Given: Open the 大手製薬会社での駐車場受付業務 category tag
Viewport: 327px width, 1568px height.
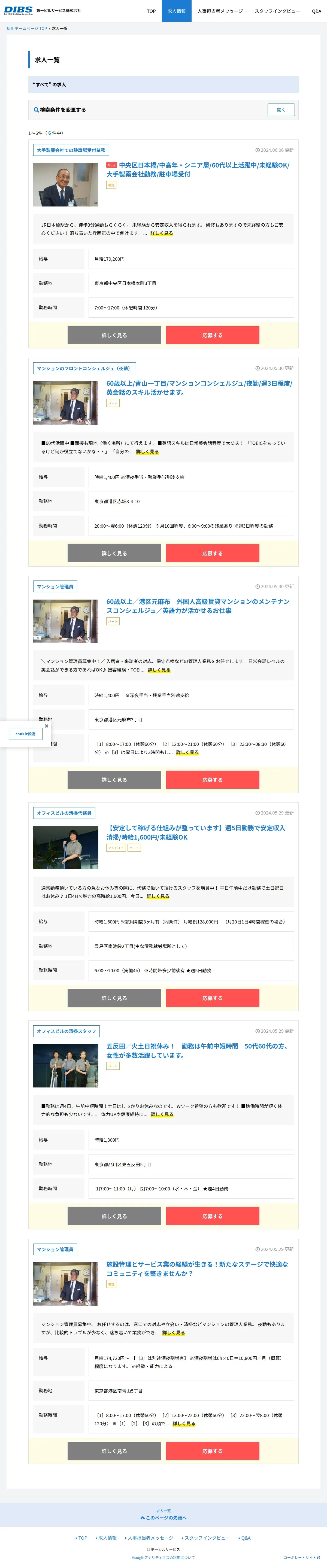Looking at the screenshot, I should (x=71, y=150).
